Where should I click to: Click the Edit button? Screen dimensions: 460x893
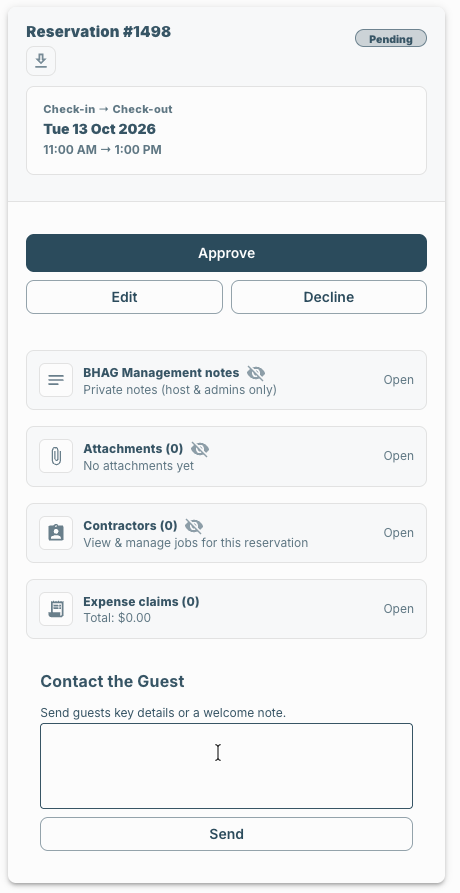[x=124, y=297]
